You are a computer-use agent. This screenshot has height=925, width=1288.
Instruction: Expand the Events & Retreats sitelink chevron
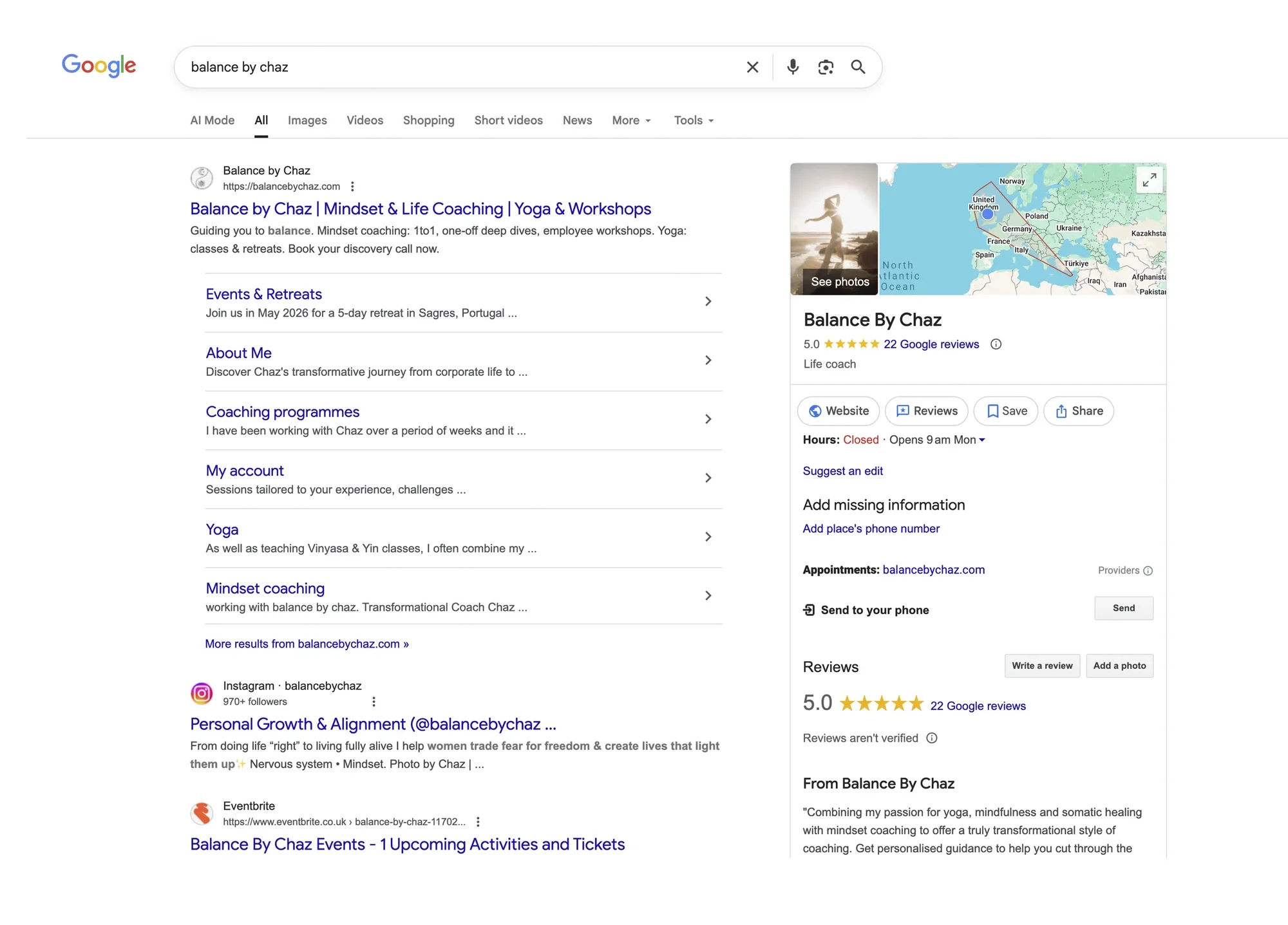pos(708,301)
